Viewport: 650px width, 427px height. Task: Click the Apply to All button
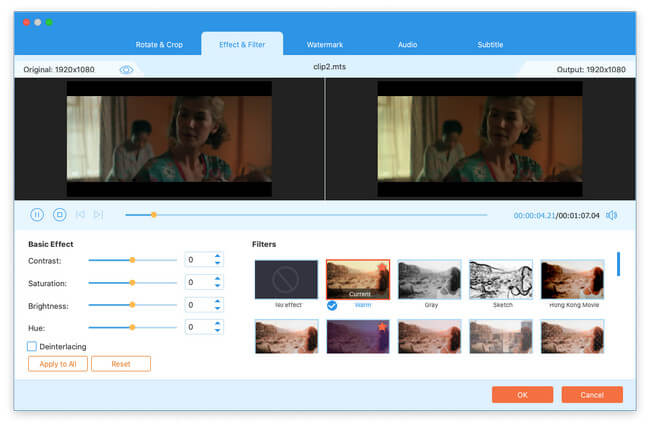[58, 364]
